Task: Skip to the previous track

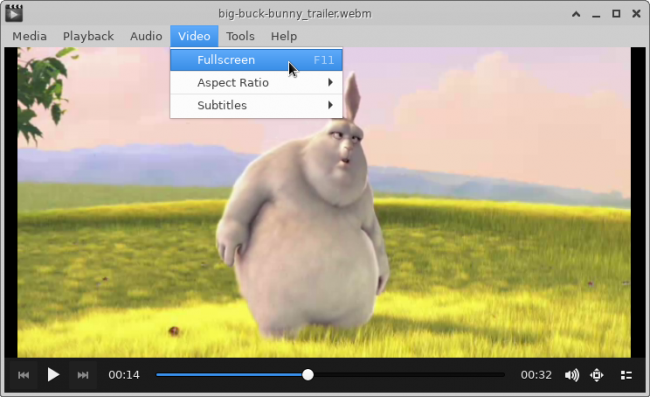Action: [24, 375]
